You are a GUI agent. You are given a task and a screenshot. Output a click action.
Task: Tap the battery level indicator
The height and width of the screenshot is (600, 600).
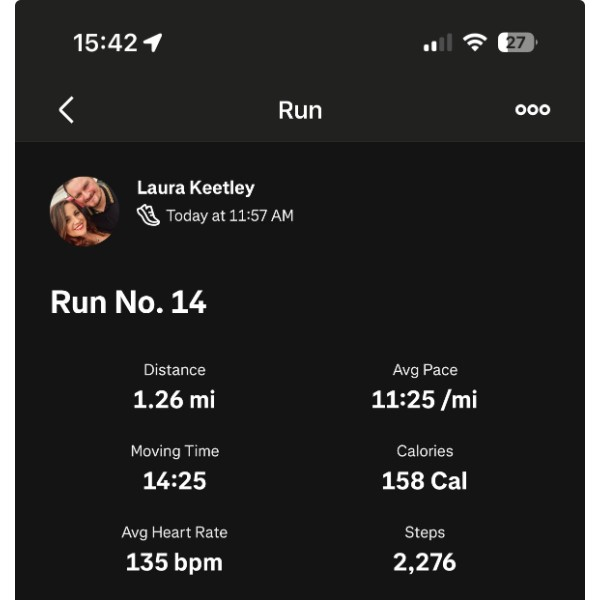tap(517, 43)
